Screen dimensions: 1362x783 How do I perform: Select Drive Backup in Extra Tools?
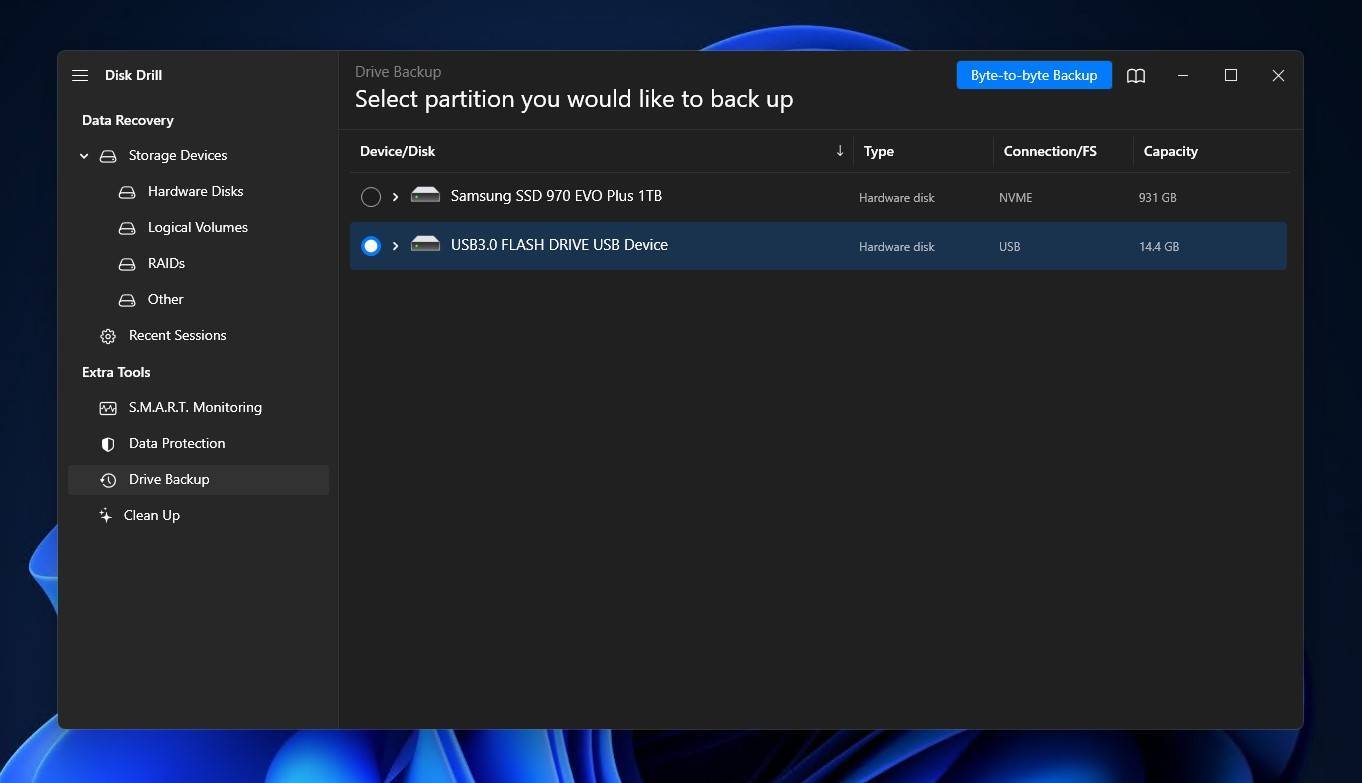tap(198, 479)
